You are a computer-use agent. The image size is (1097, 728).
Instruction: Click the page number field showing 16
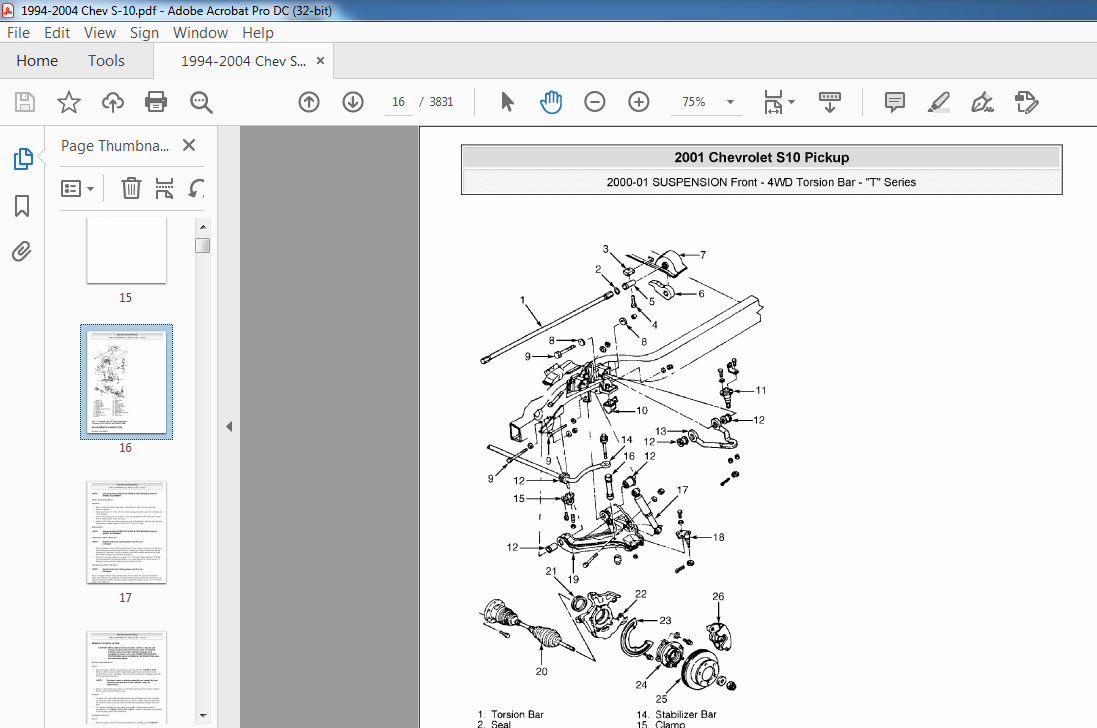398,102
